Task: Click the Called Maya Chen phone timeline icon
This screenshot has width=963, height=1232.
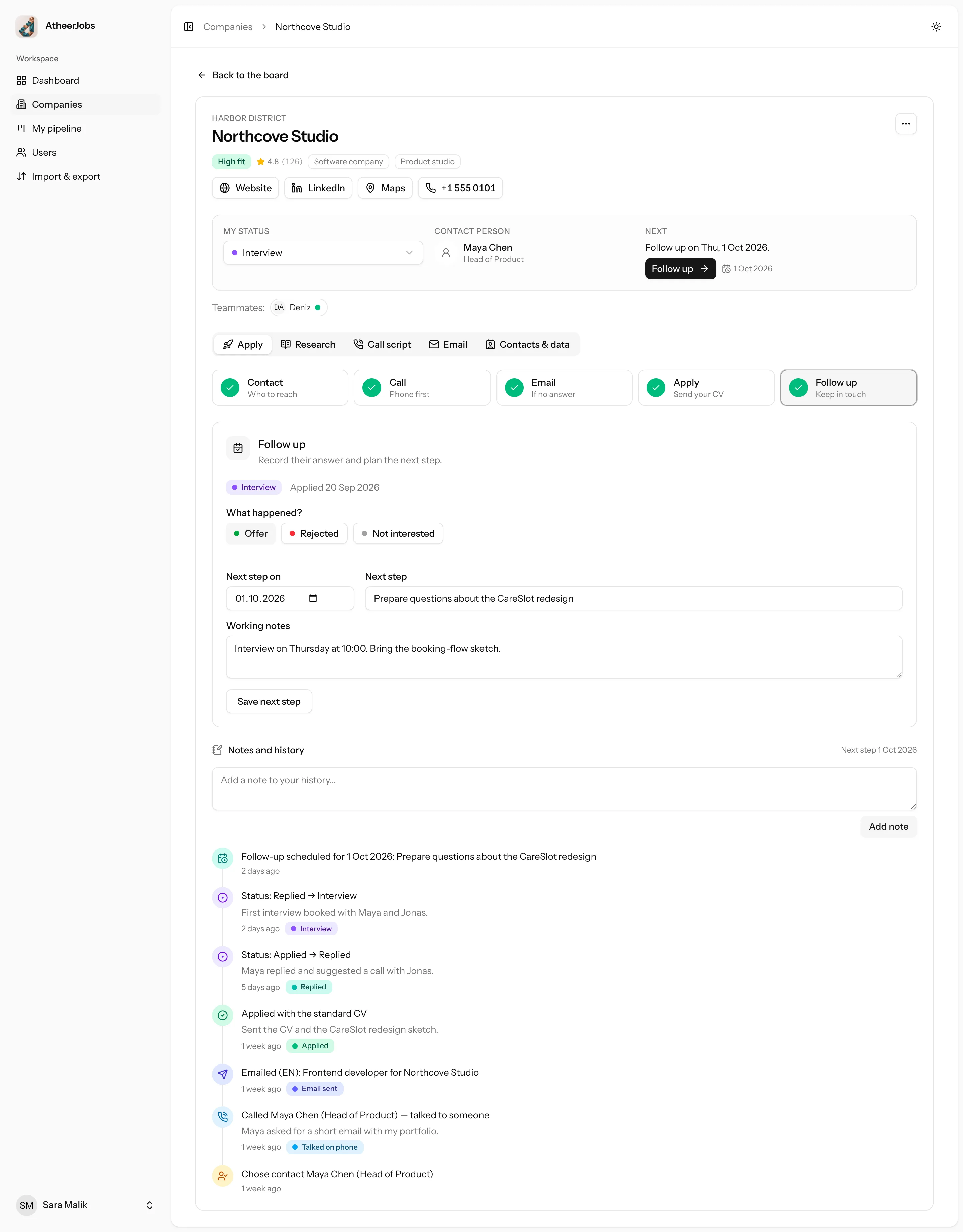Action: click(x=223, y=1117)
